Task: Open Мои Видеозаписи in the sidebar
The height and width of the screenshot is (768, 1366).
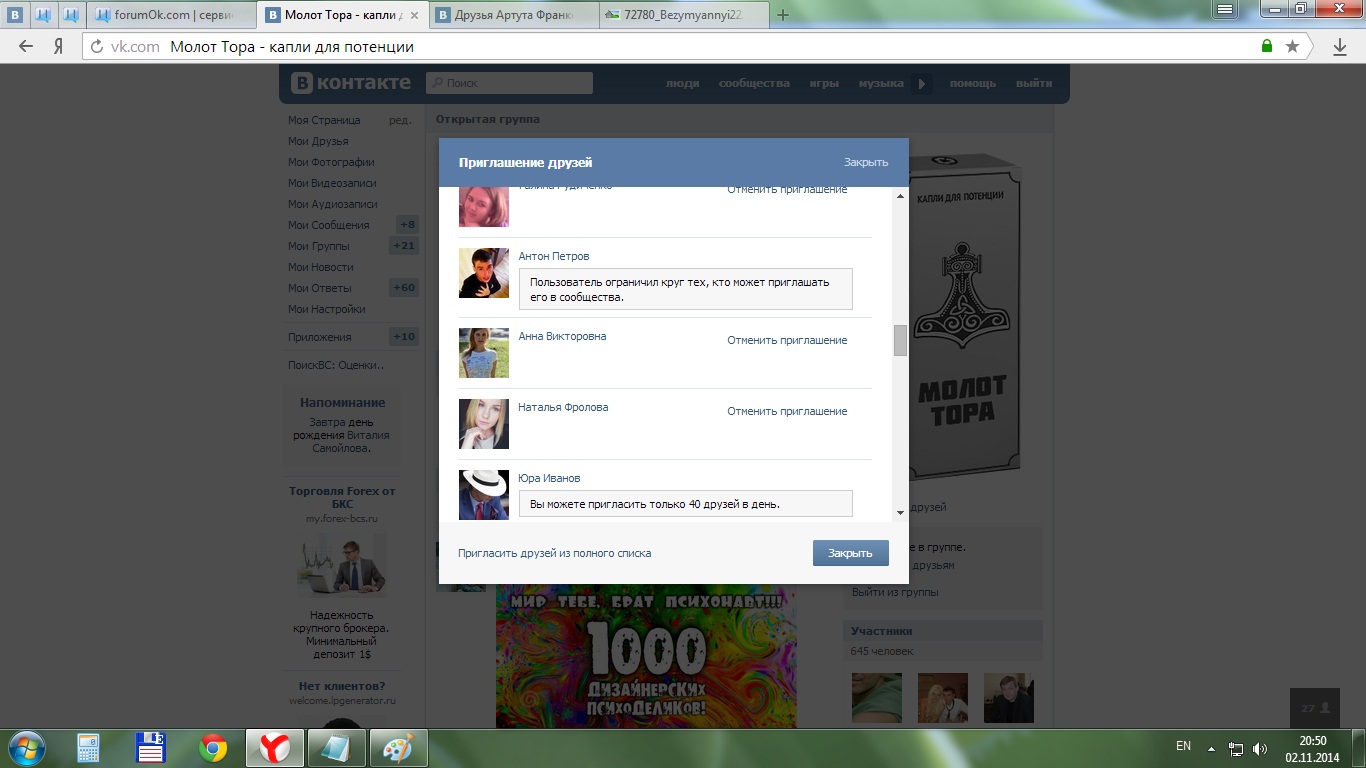Action: coord(333,183)
